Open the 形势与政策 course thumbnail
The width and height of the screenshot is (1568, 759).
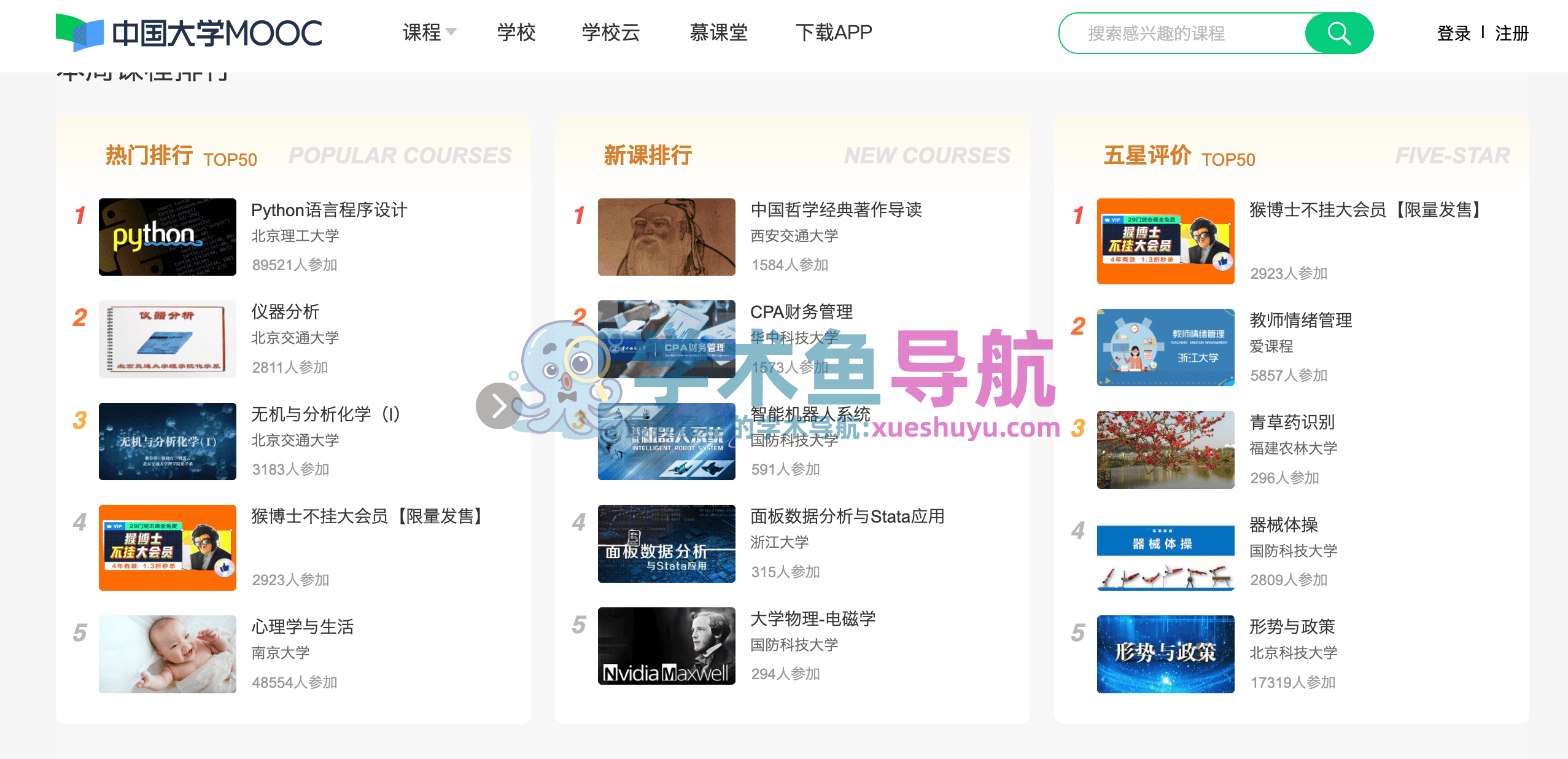click(1165, 654)
